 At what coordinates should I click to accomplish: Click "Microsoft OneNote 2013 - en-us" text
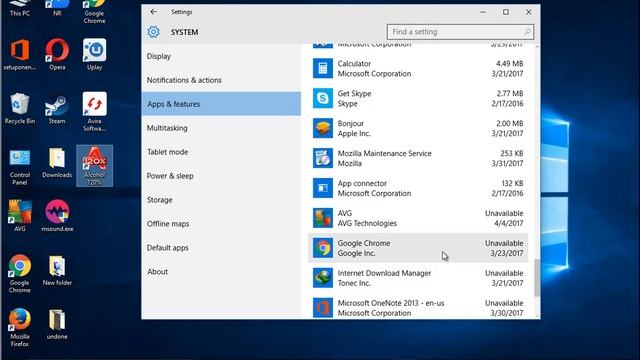pyautogui.click(x=391, y=303)
